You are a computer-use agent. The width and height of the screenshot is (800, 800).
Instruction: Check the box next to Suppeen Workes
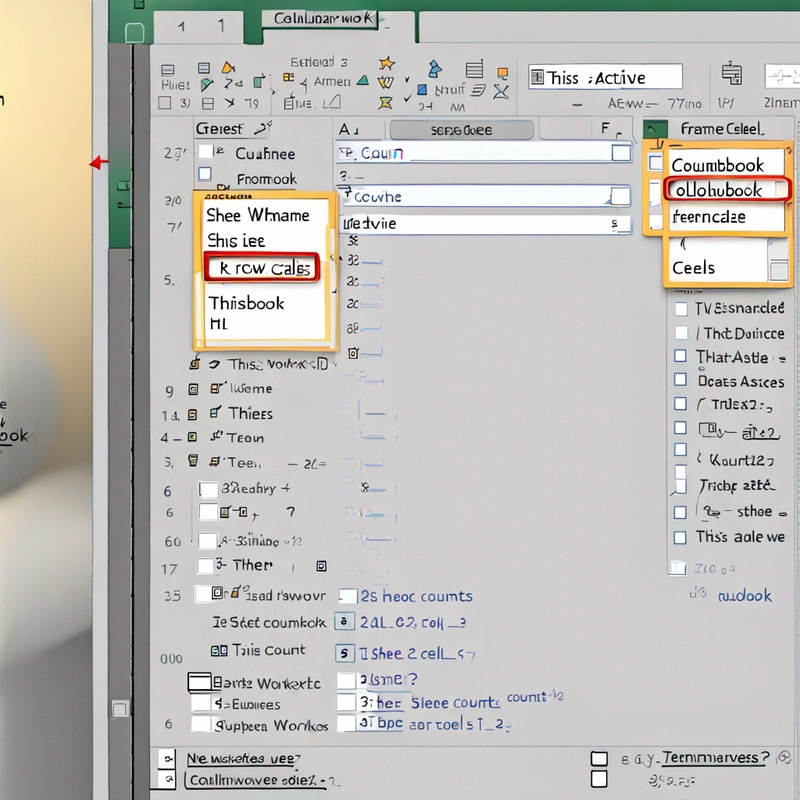coord(201,725)
